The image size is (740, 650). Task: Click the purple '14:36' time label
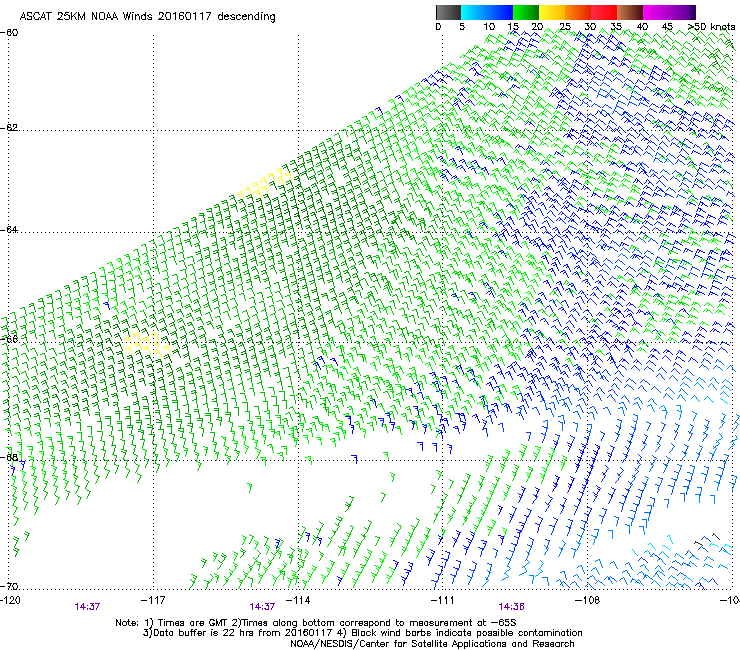(x=512, y=607)
